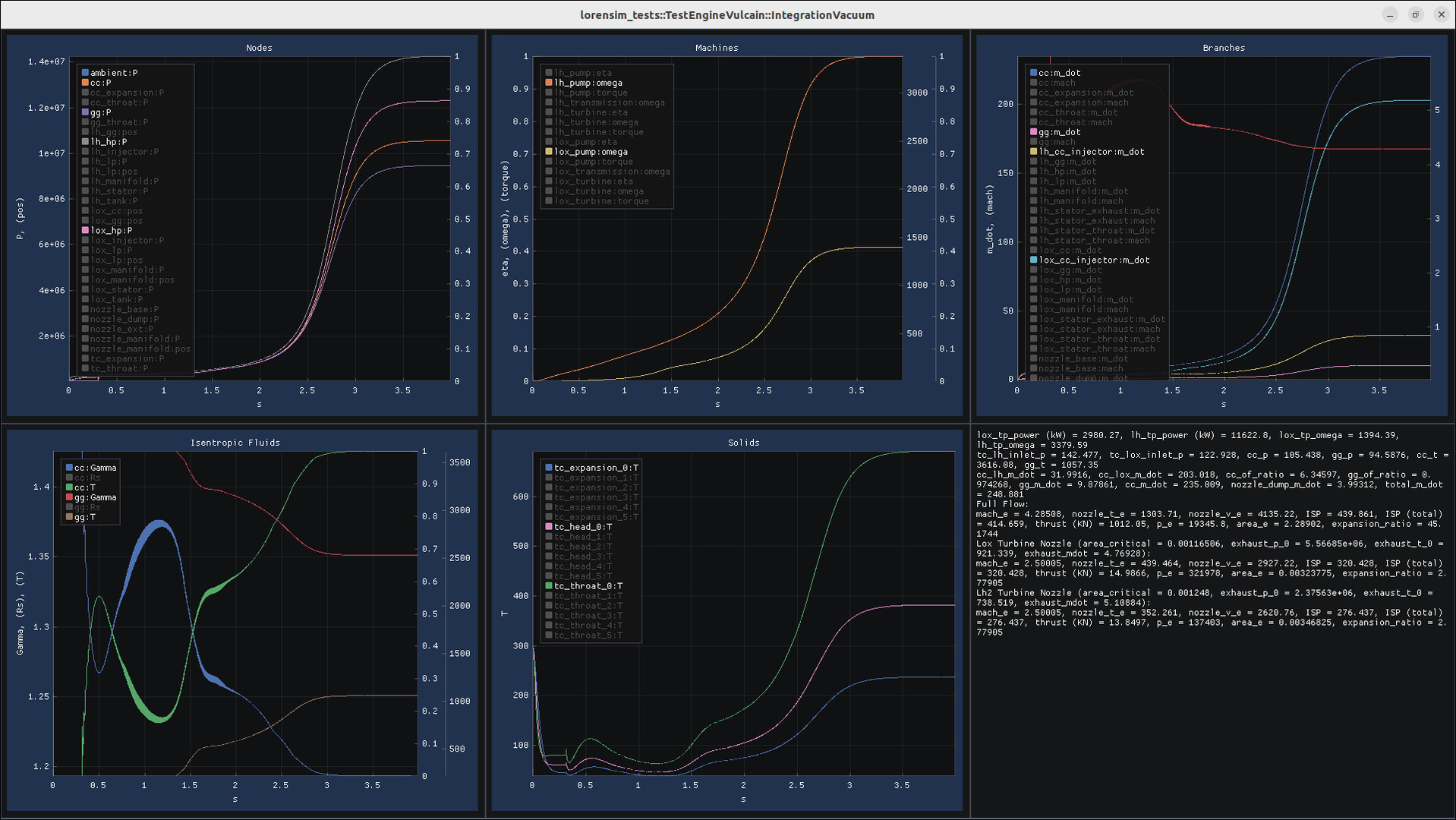
Task: Show the disabled lh_pump:eta series
Action: click(x=582, y=73)
